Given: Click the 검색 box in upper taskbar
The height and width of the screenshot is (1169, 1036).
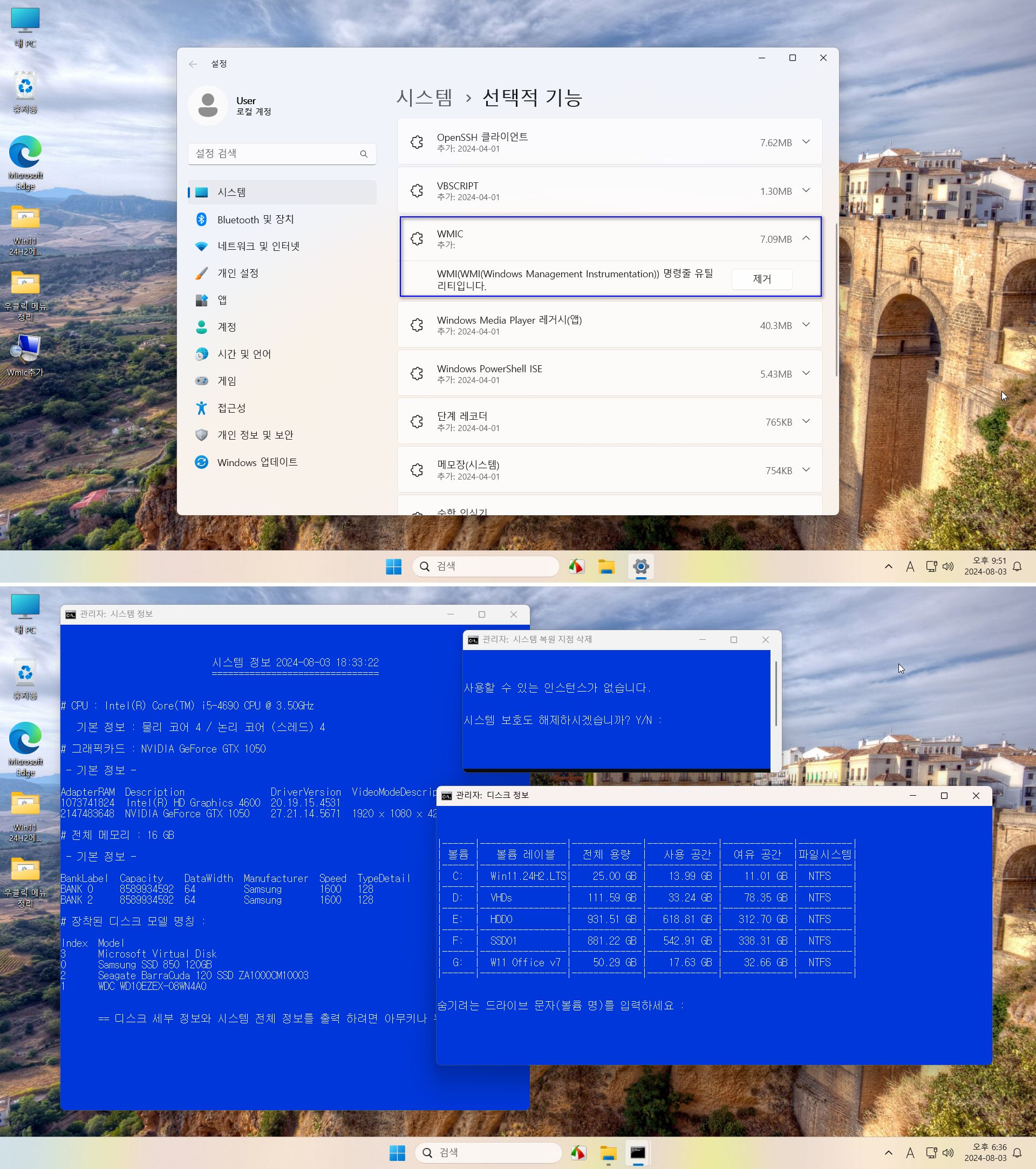Looking at the screenshot, I should (x=486, y=566).
